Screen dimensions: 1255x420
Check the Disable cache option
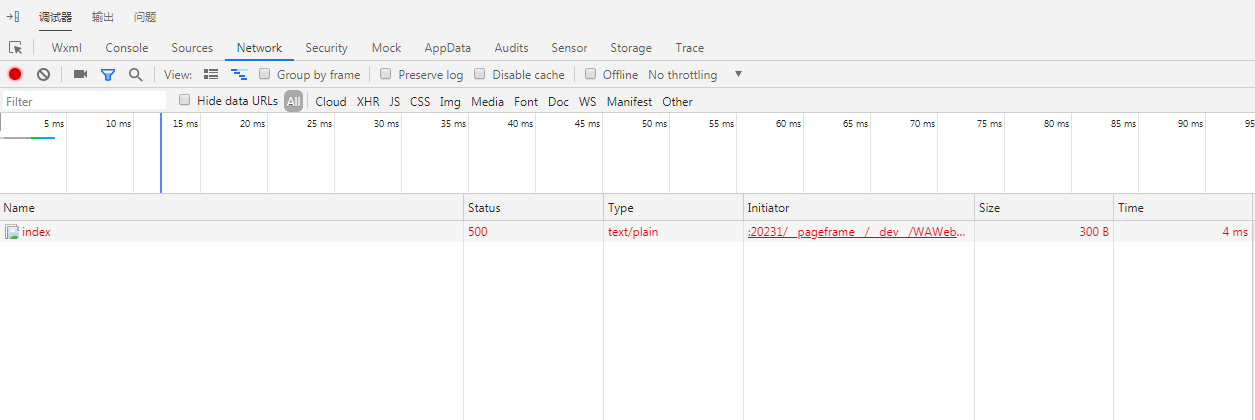point(480,74)
